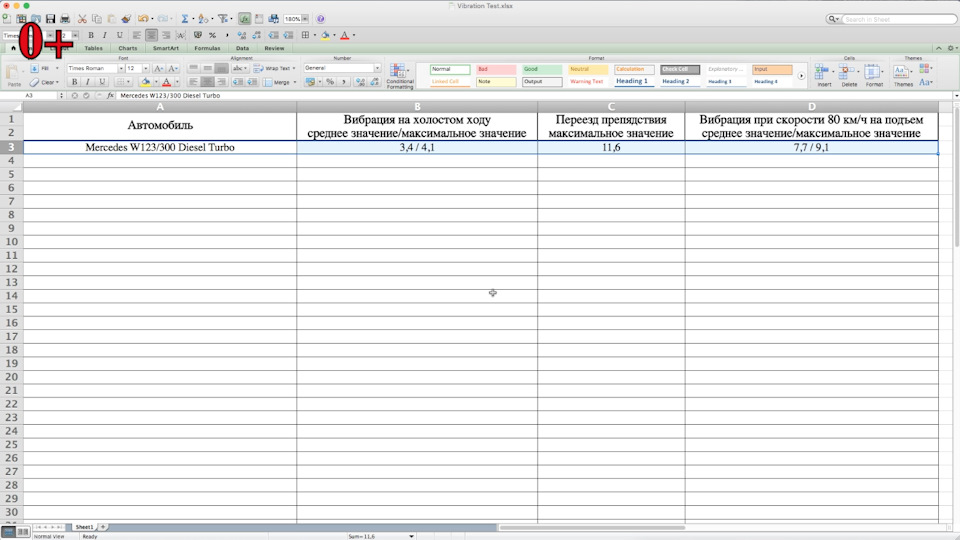The image size is (960, 540).
Task: Switch to Page Layout view button
Action: [x=23, y=531]
